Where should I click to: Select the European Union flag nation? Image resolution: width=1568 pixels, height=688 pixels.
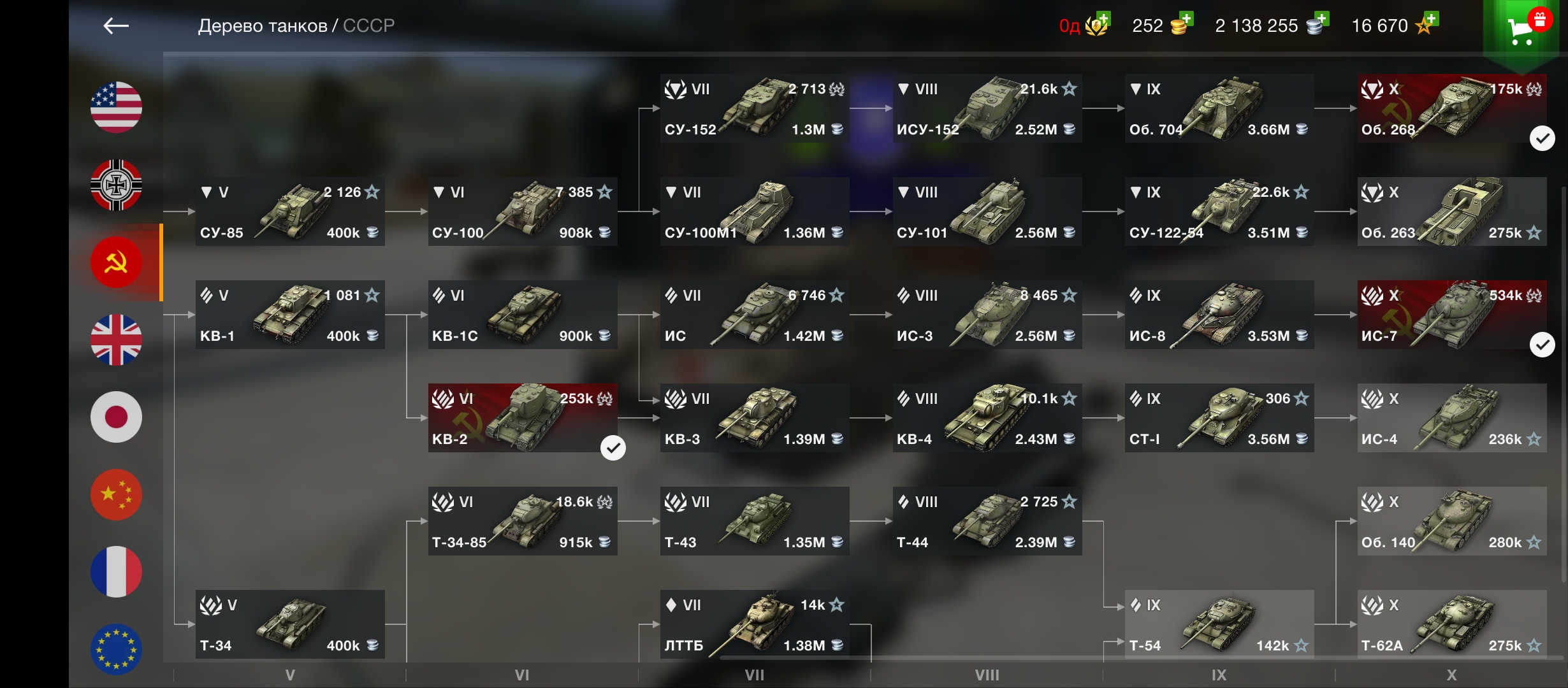tap(116, 649)
